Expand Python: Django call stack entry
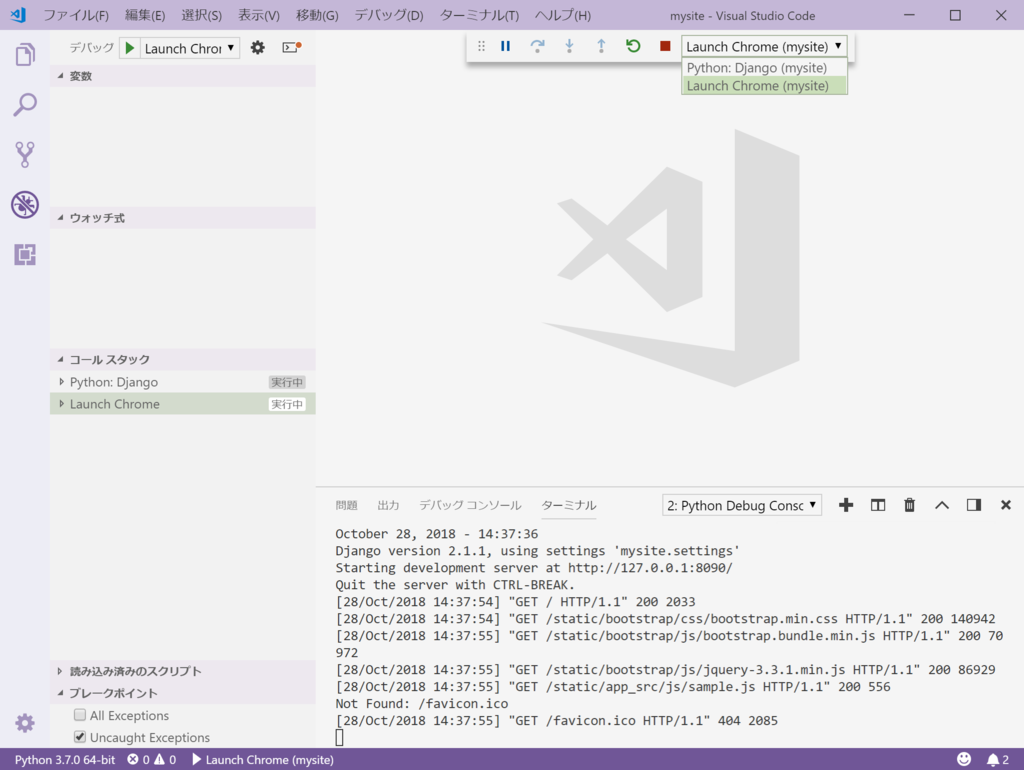Image resolution: width=1024 pixels, height=770 pixels. (61, 381)
